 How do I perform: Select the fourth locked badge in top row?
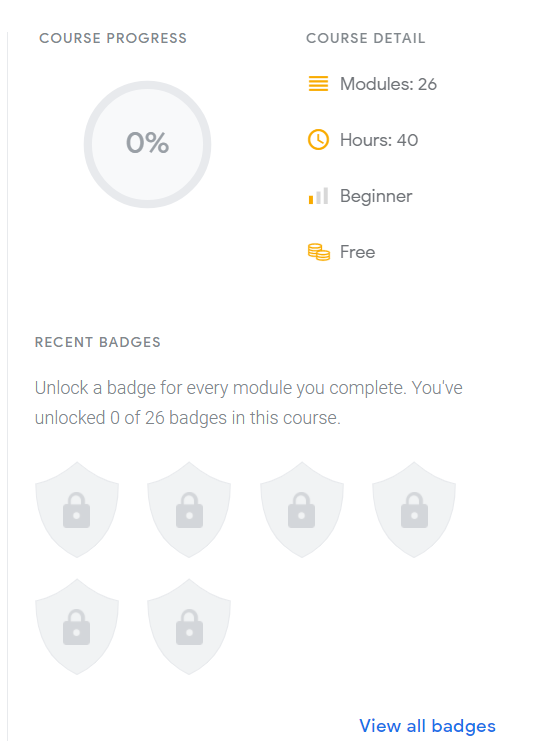point(414,510)
